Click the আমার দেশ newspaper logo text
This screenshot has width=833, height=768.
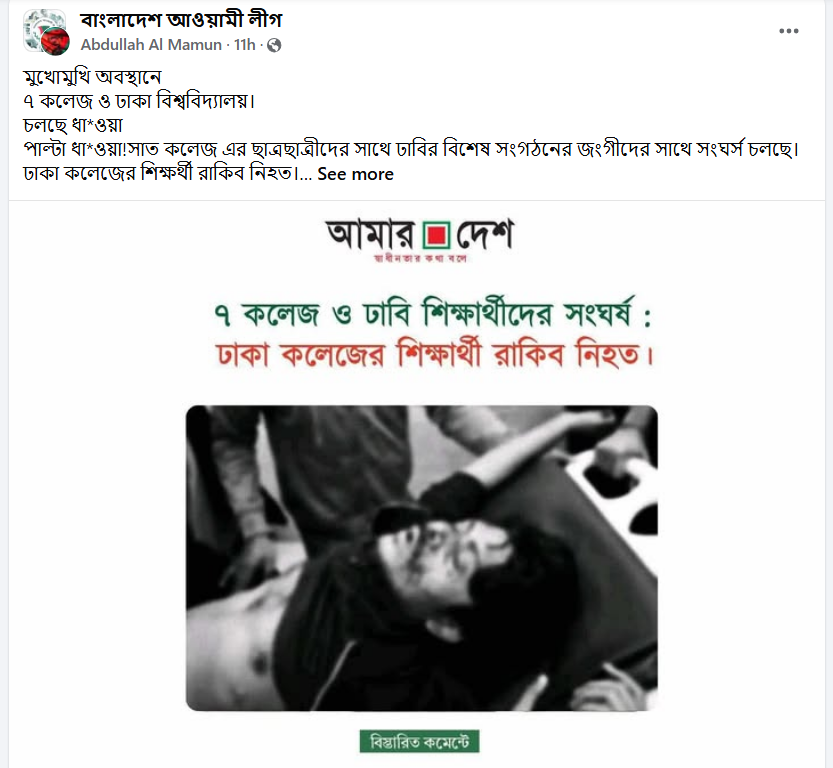pos(420,234)
